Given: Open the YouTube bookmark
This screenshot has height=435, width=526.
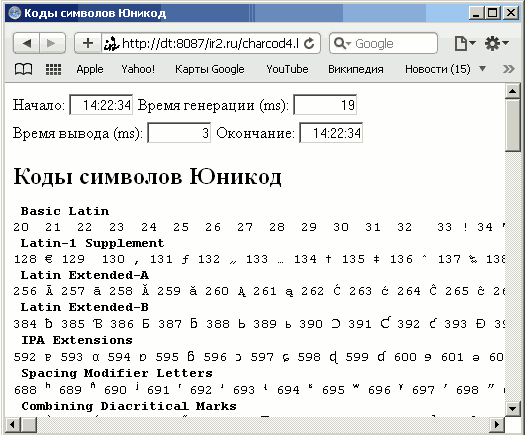Looking at the screenshot, I should click(x=287, y=69).
